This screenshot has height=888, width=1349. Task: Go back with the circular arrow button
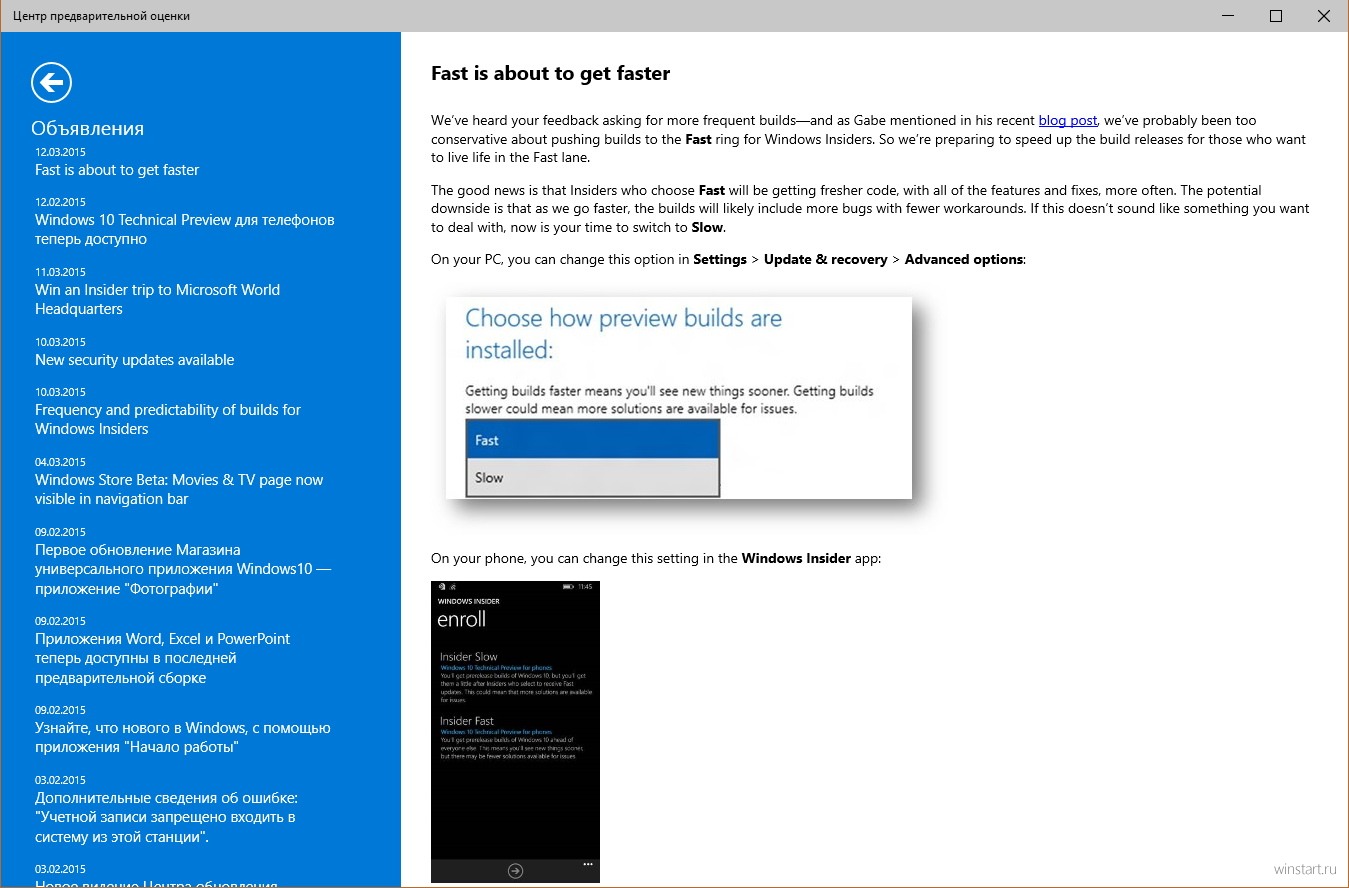tap(51, 82)
